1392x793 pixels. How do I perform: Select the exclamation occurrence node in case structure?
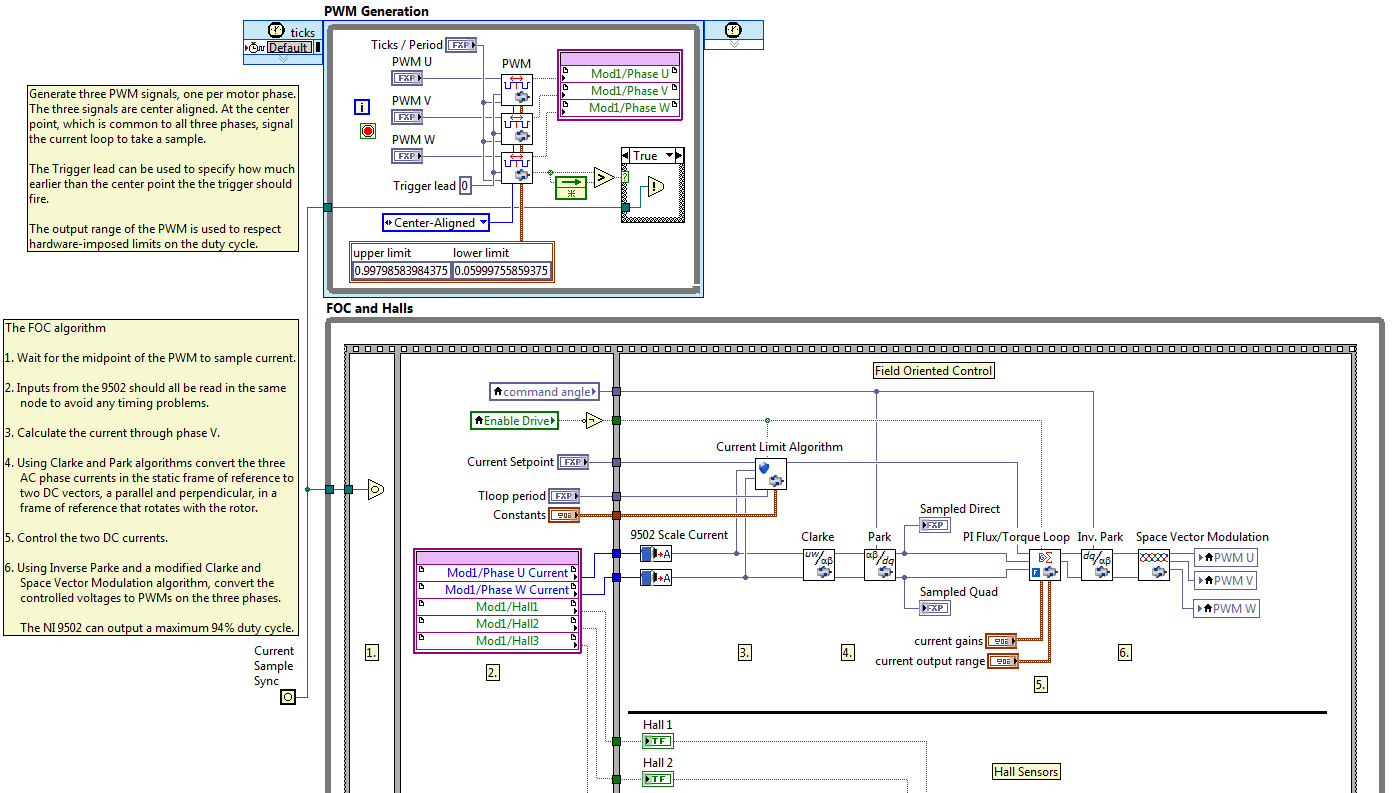click(655, 187)
